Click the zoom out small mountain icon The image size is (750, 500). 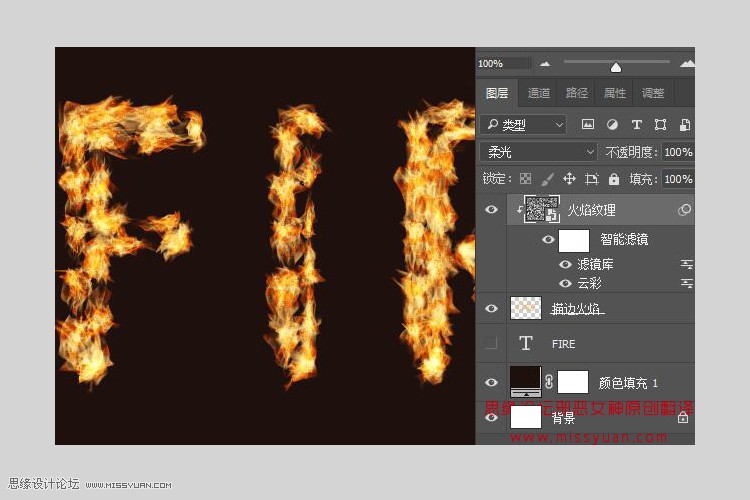coord(545,63)
